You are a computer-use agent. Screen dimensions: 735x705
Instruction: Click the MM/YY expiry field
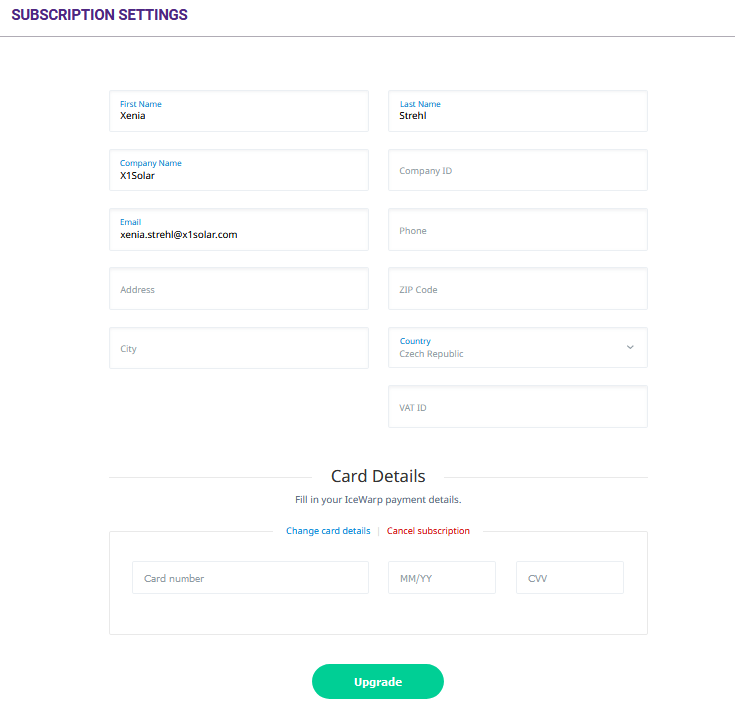[442, 578]
